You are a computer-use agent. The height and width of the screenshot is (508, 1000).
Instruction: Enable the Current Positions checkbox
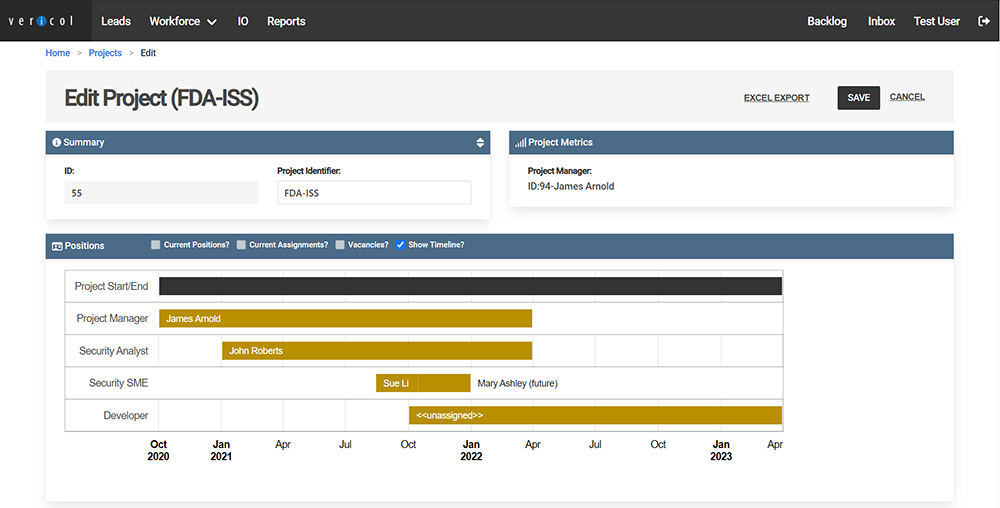155,245
